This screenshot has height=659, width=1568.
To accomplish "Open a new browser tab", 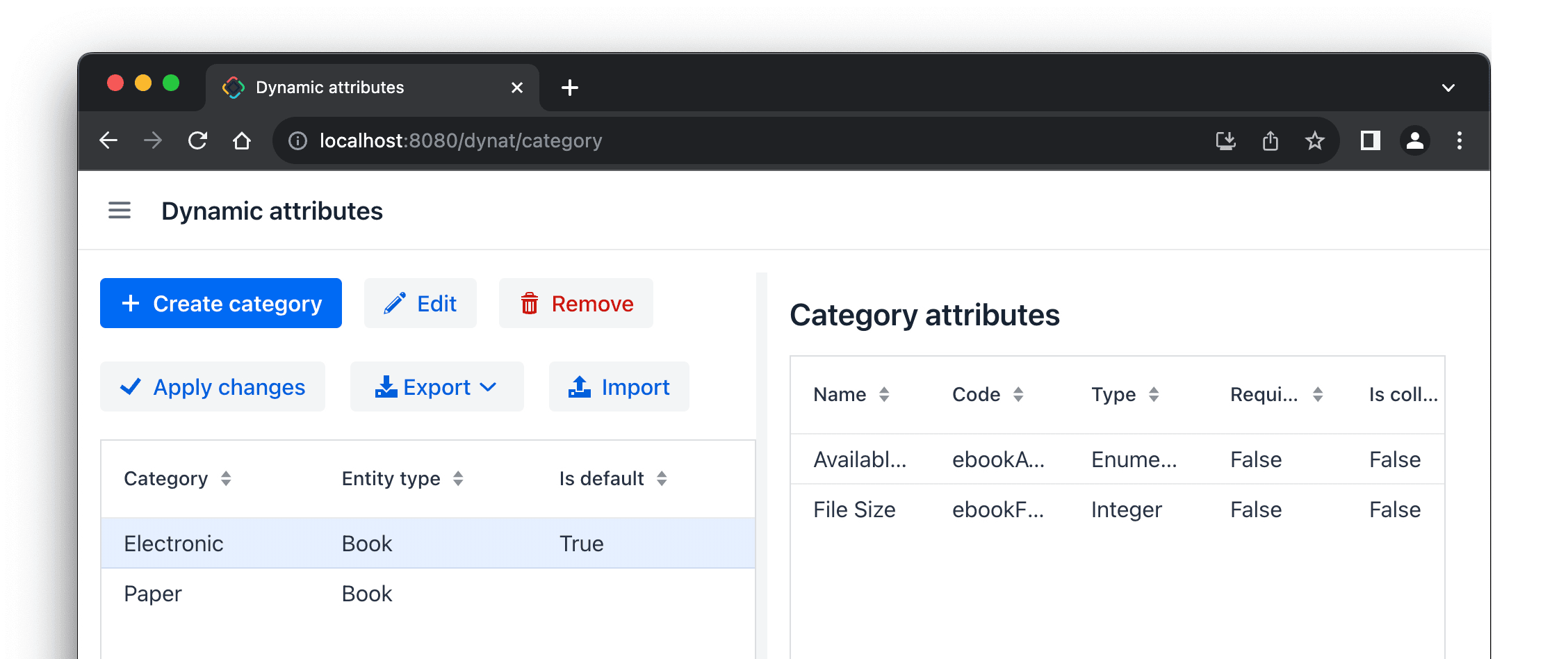I will coord(570,88).
